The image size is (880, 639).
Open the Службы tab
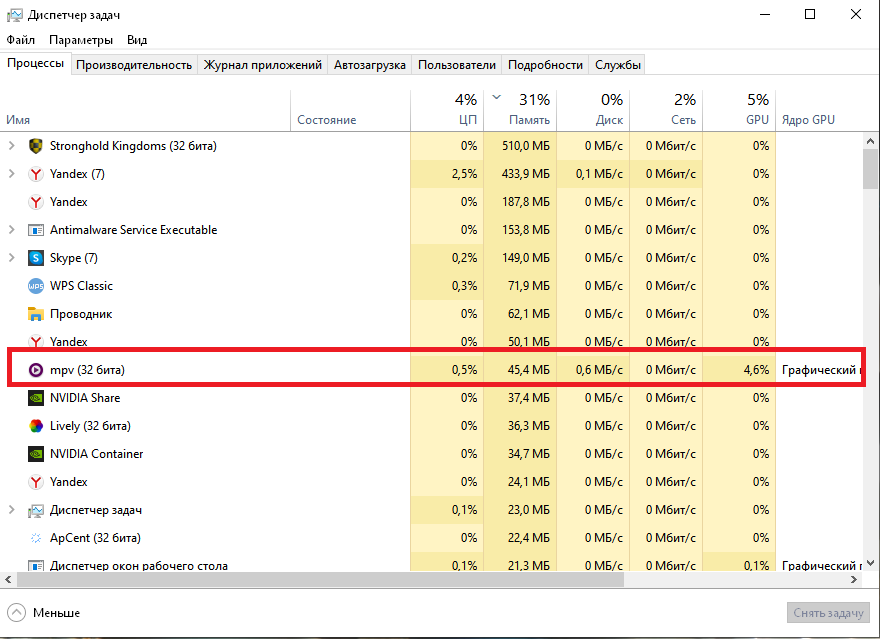(x=617, y=65)
